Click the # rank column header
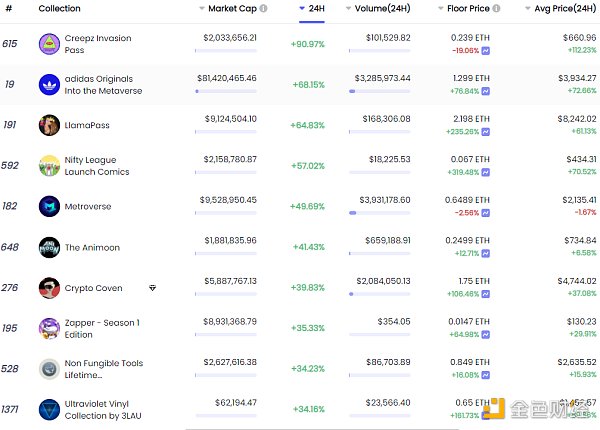The width and height of the screenshot is (600, 430). [x=9, y=9]
